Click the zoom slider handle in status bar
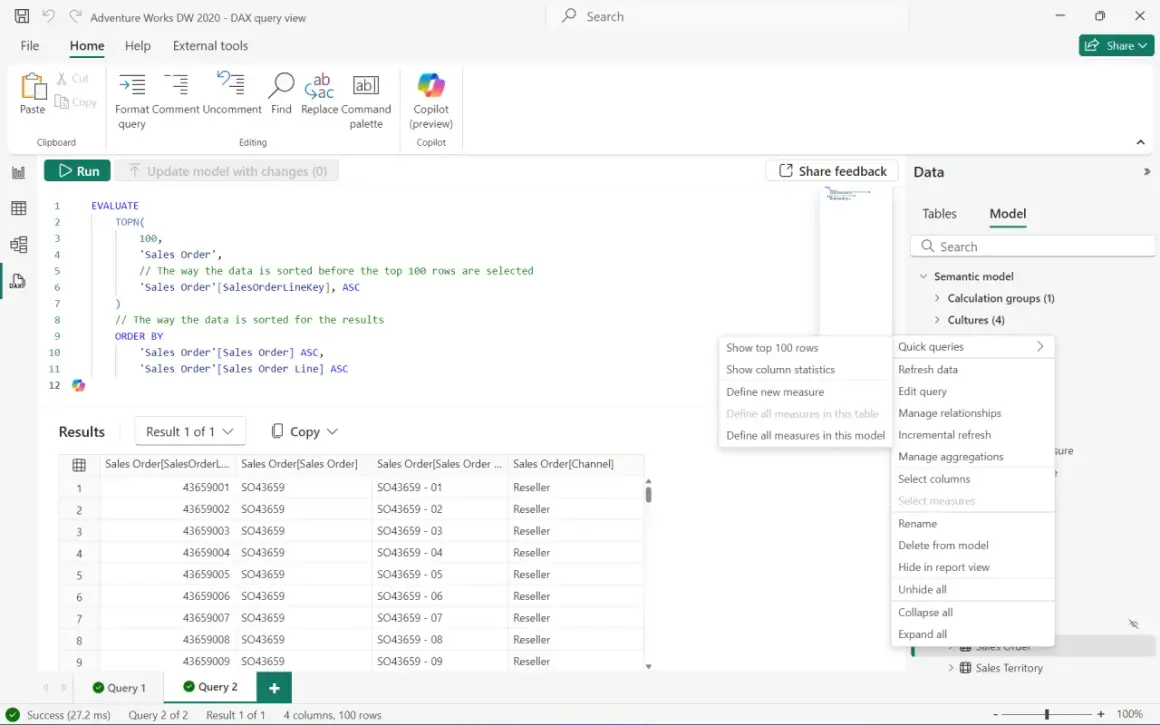This screenshot has width=1160, height=725. click(x=1047, y=715)
